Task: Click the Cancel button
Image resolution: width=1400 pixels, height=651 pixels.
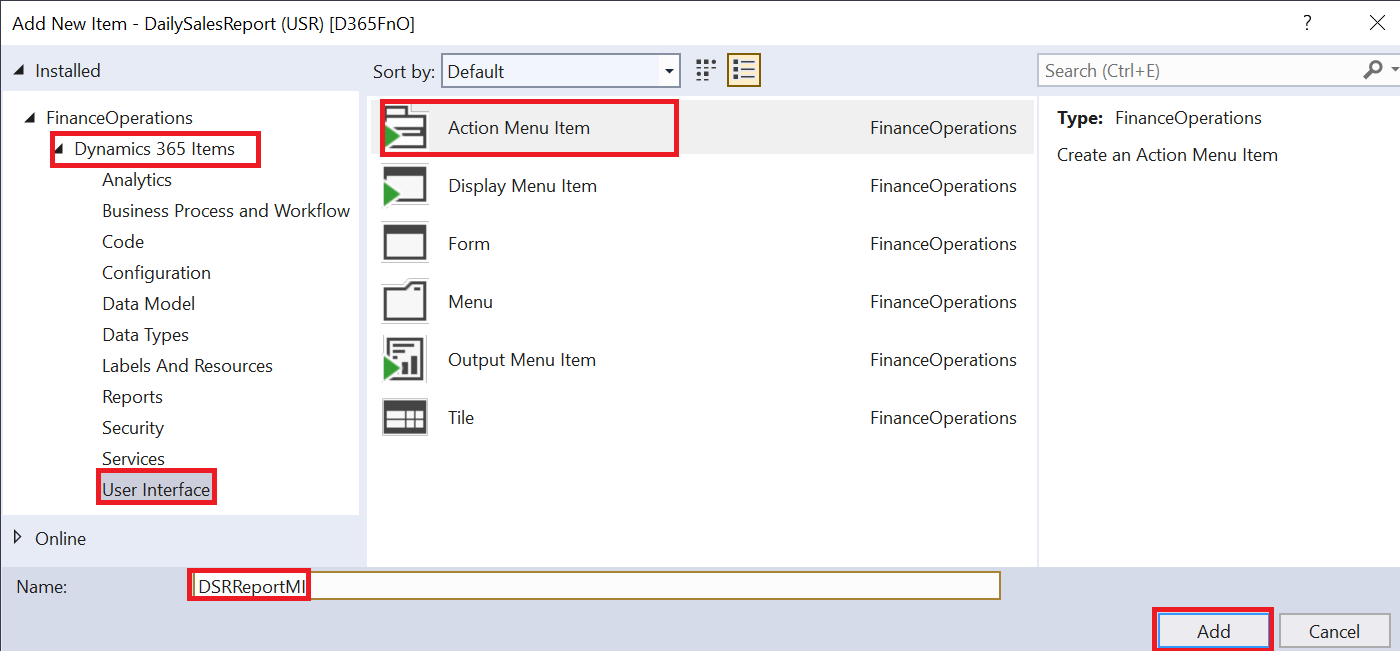Action: 1334,630
